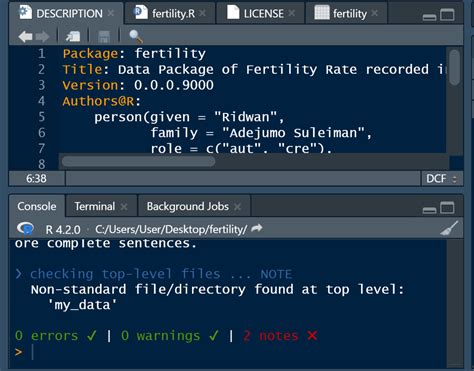Close the DESCRIPTION tab

pos(111,13)
